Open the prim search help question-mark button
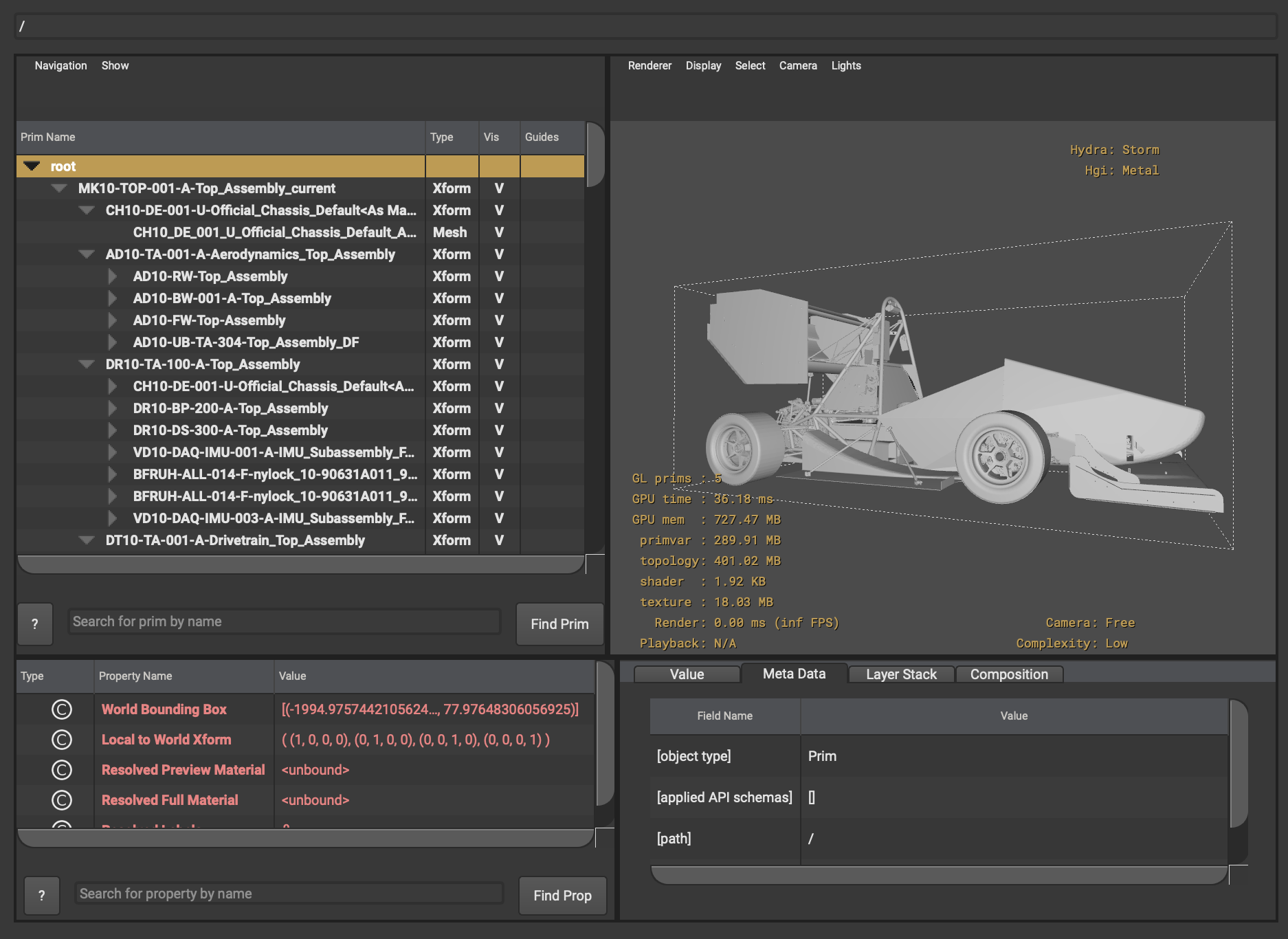1288x939 pixels. 35,624
